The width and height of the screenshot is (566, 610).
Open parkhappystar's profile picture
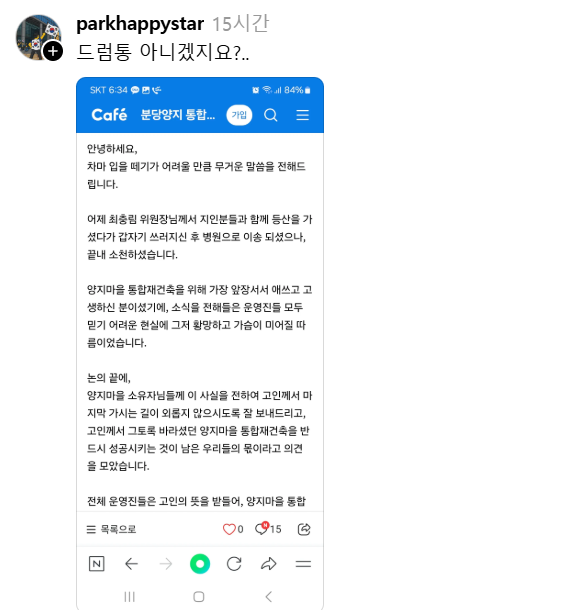click(38, 37)
